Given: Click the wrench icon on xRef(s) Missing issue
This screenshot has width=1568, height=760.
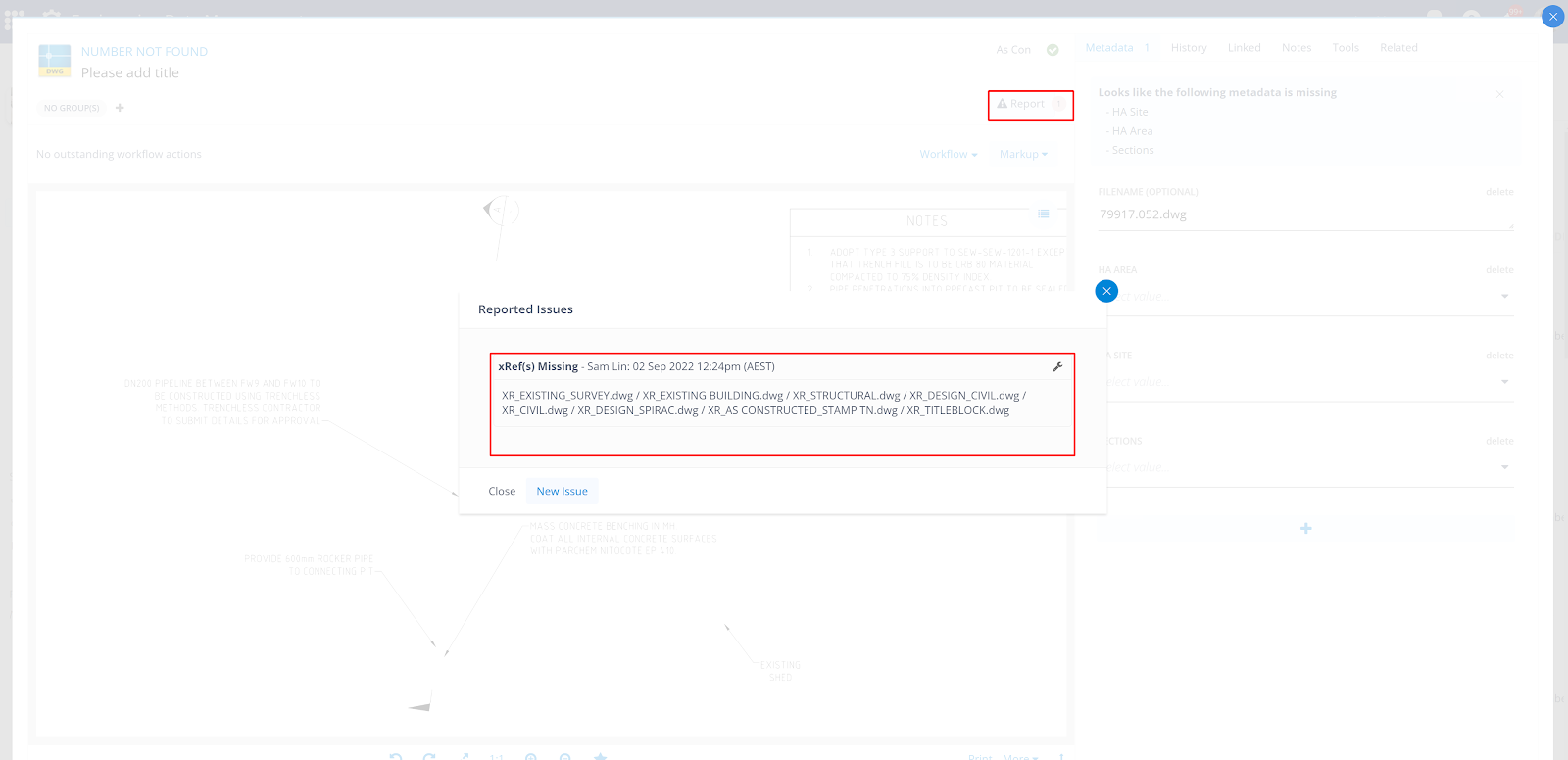Looking at the screenshot, I should [x=1057, y=367].
